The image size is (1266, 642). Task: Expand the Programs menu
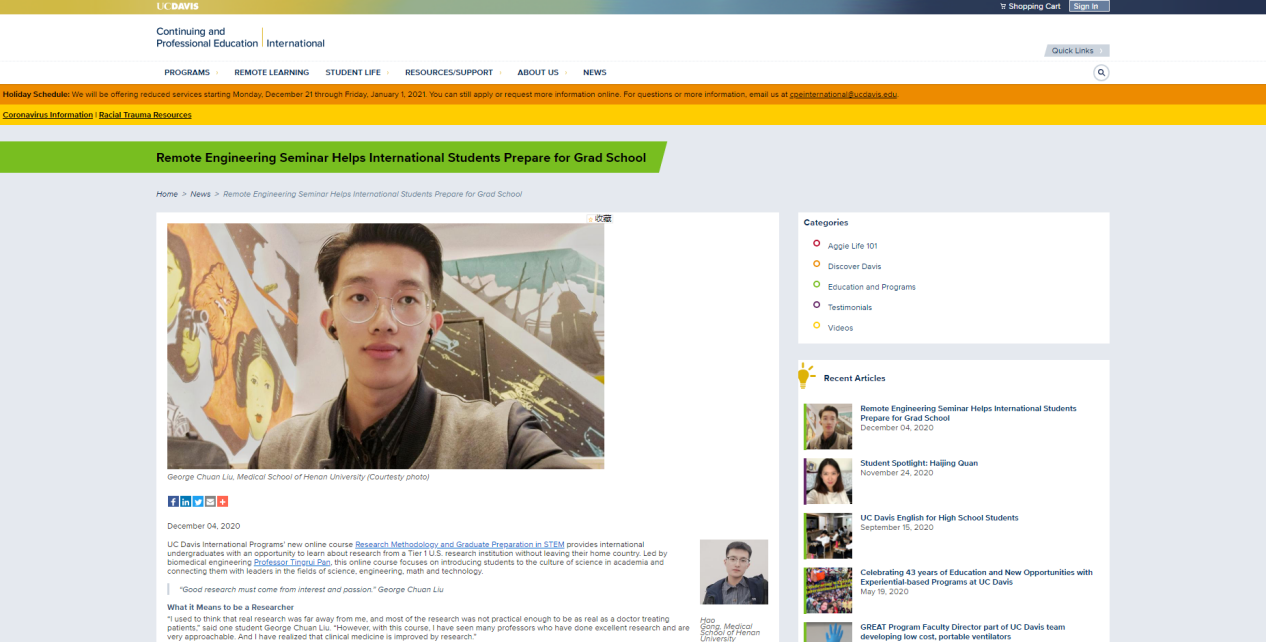(x=187, y=73)
